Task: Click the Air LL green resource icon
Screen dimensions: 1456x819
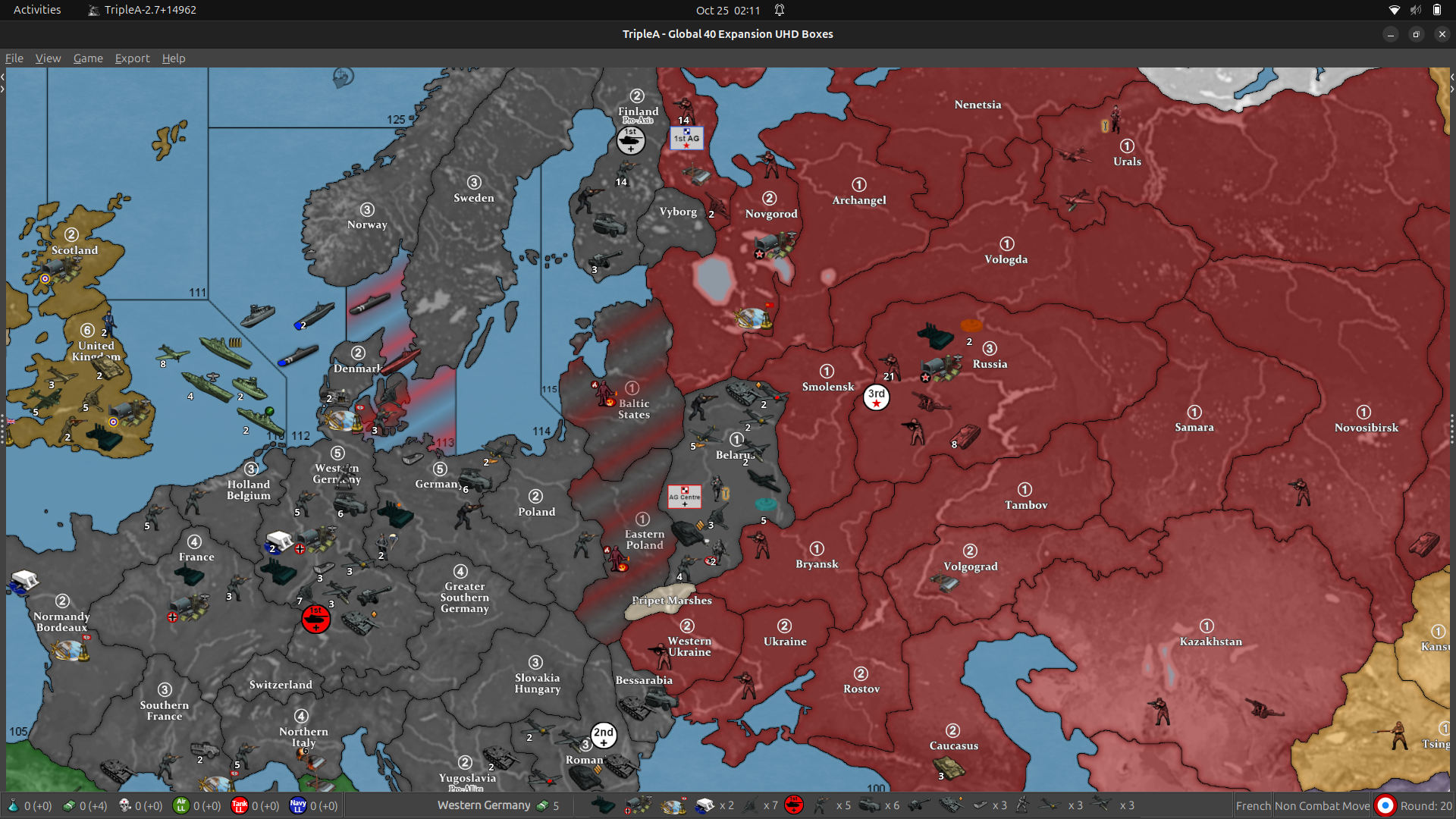Action: click(x=180, y=805)
